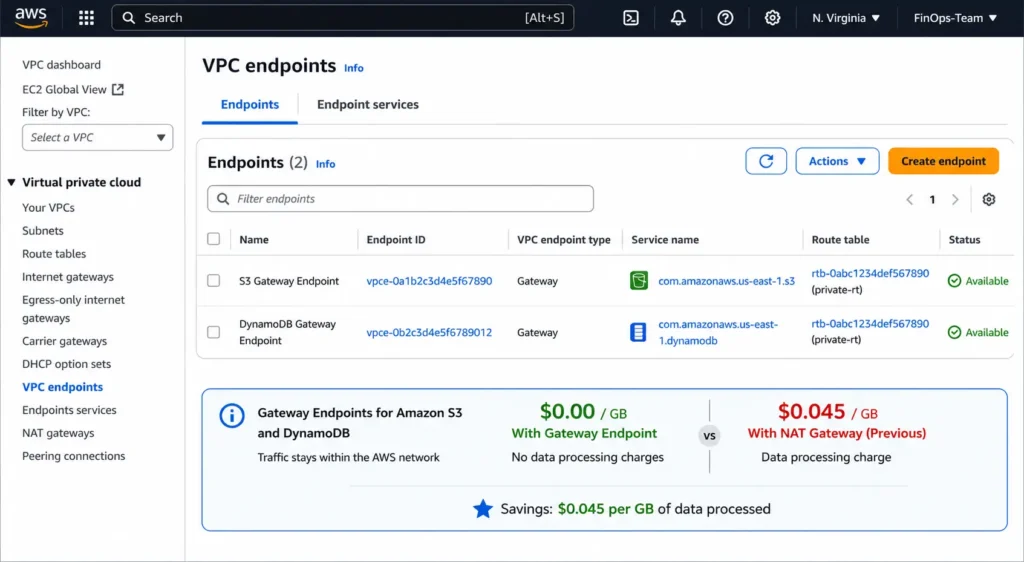The image size is (1024, 562).
Task: Switch to the Endpoint services tab
Action: [x=368, y=104]
